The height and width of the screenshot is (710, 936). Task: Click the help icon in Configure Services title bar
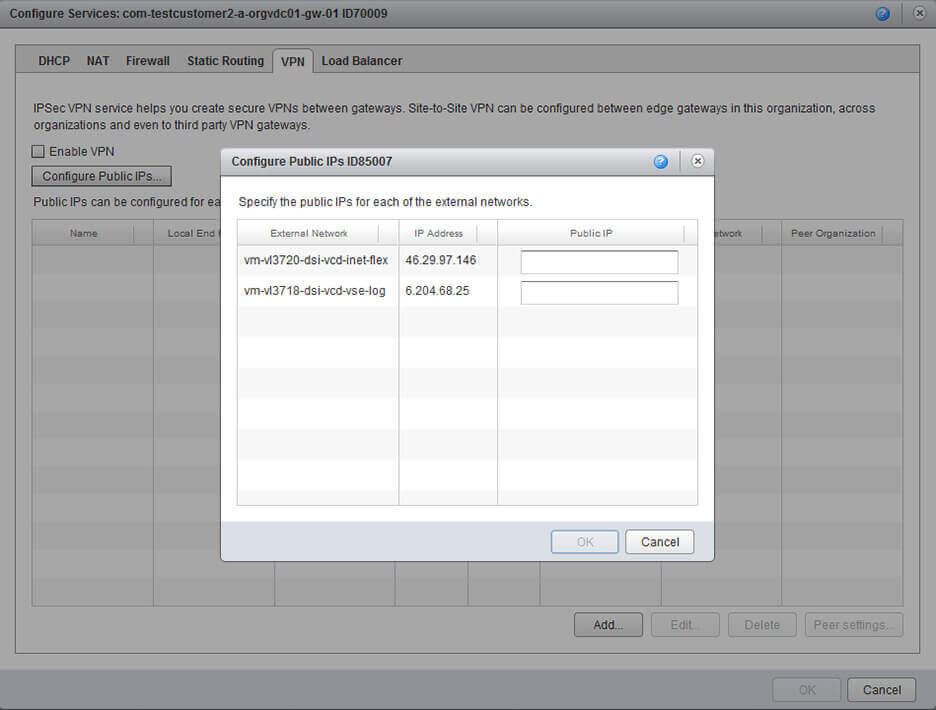[x=881, y=13]
